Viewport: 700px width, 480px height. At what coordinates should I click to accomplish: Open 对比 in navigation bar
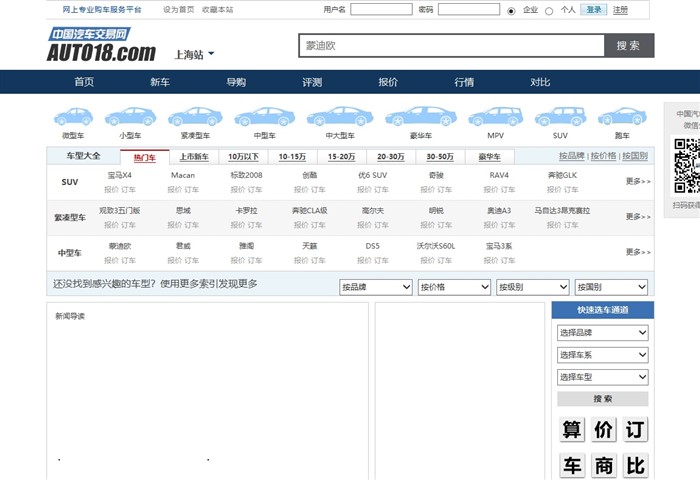[x=540, y=82]
